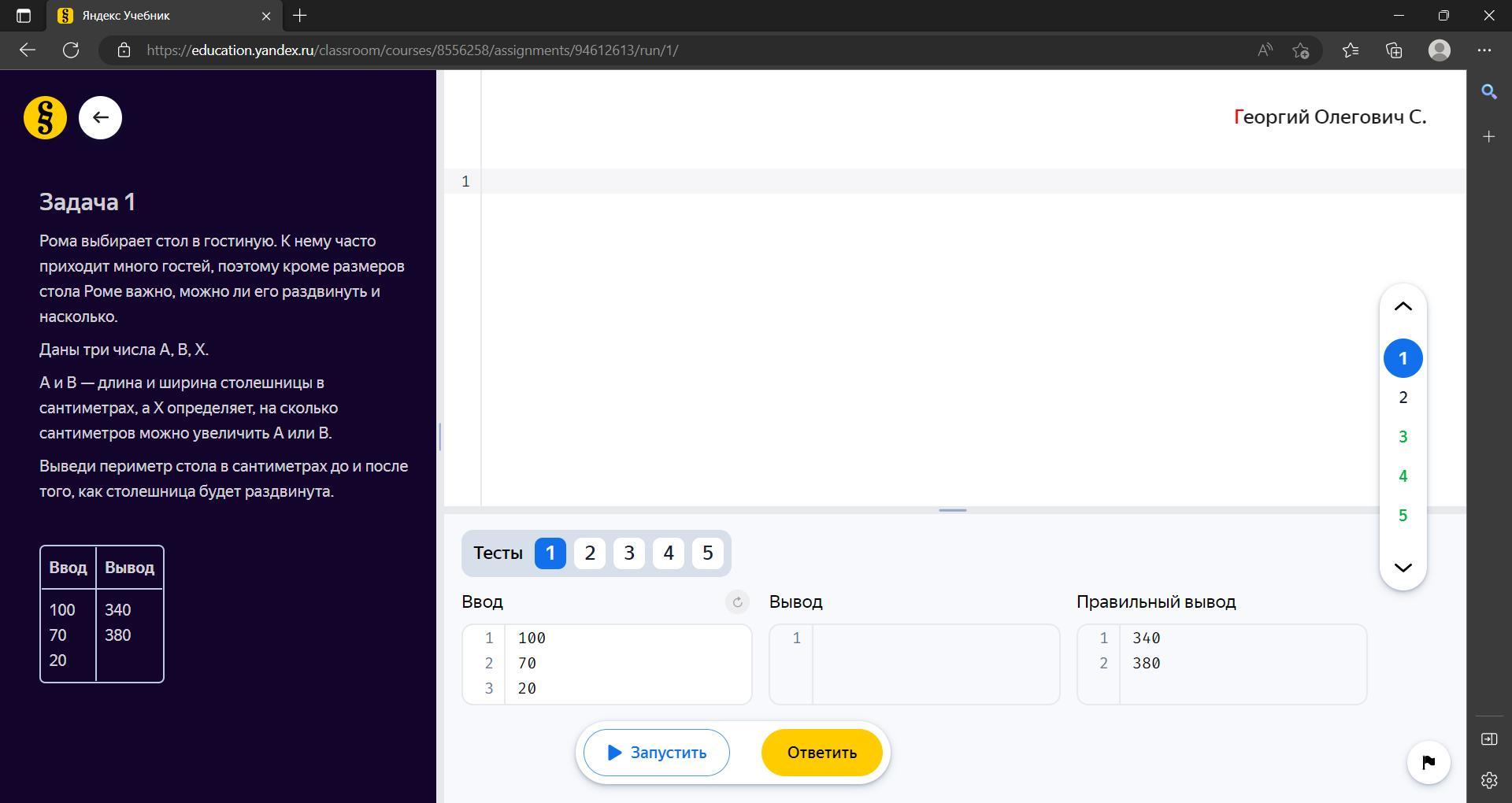Click the flag report icon
Image resolution: width=1512 pixels, height=803 pixels.
click(1429, 762)
